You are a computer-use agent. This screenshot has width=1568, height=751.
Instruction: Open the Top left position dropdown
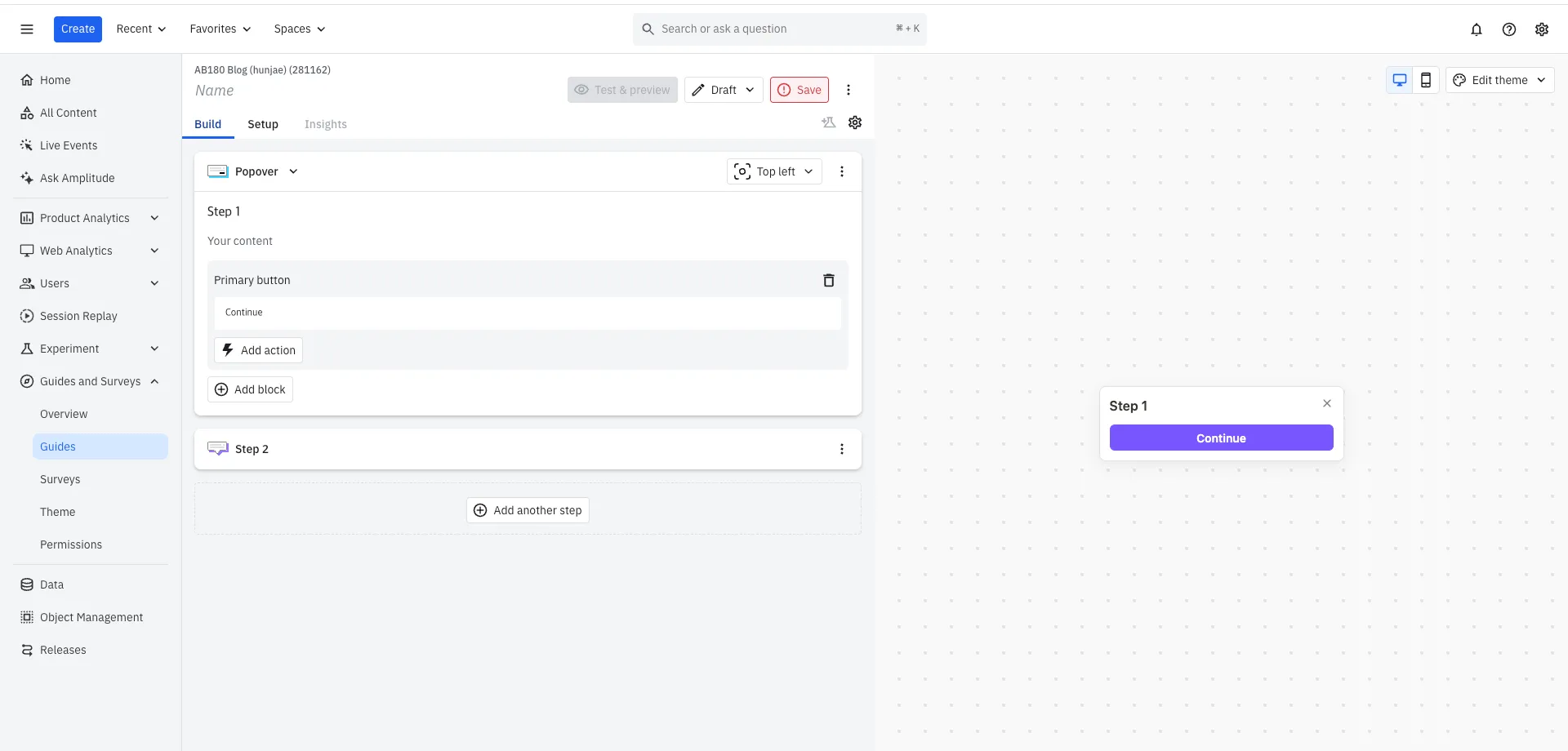[x=774, y=171]
